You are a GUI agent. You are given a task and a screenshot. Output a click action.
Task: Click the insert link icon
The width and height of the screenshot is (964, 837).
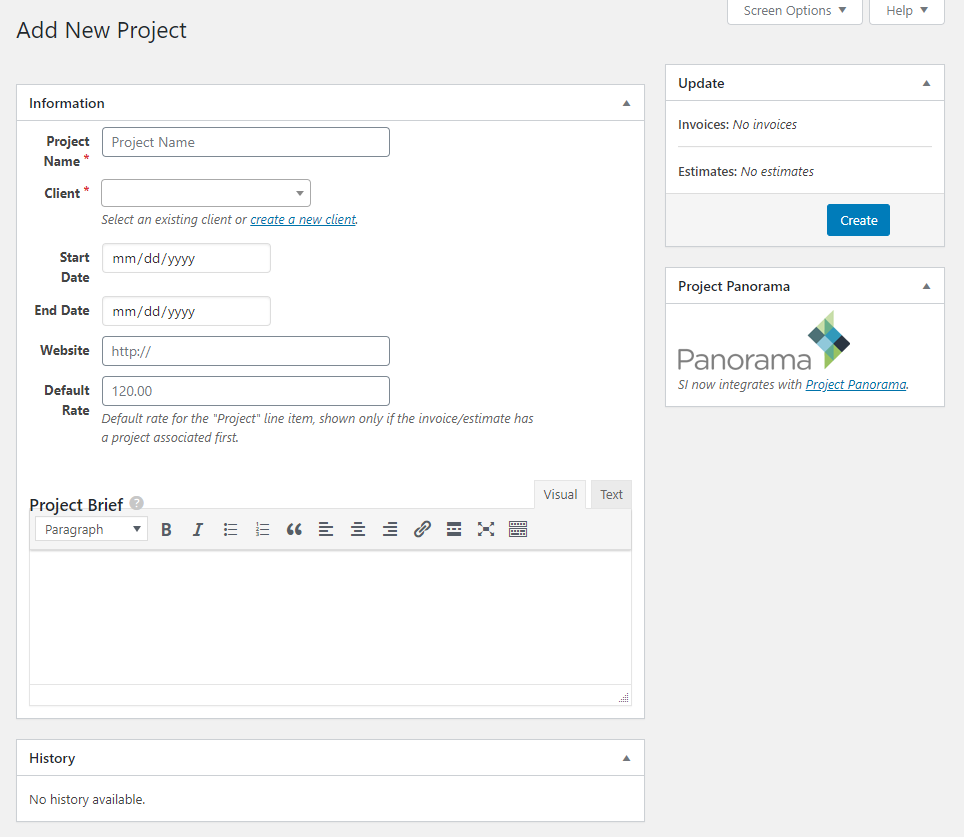click(422, 530)
